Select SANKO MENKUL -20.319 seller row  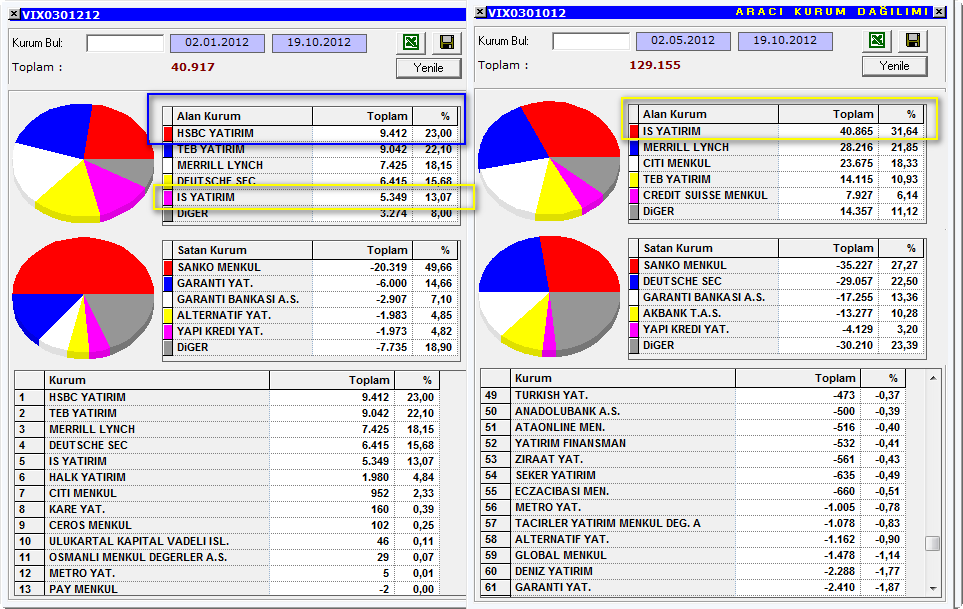[311, 268]
